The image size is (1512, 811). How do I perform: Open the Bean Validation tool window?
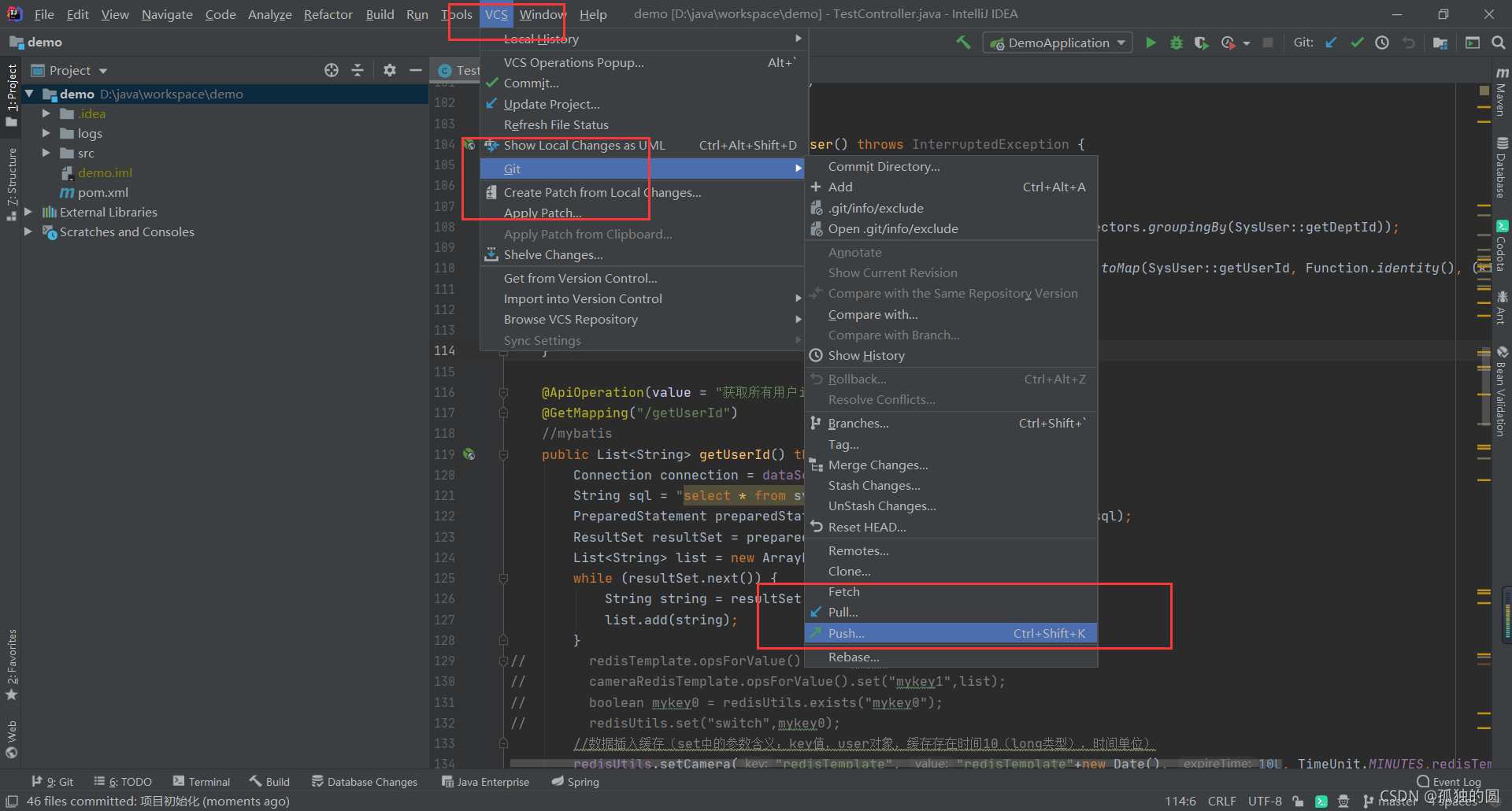point(1502,391)
